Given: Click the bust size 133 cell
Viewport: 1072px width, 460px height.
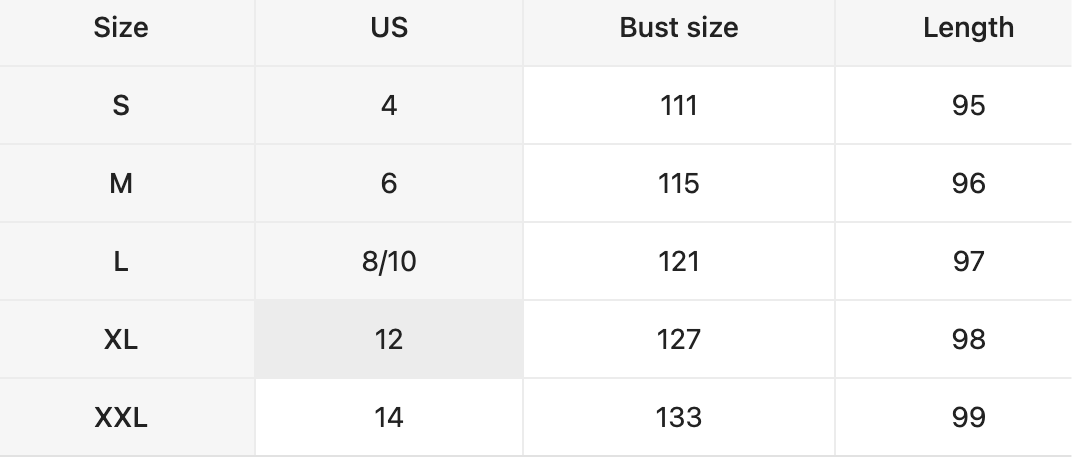Looking at the screenshot, I should [x=679, y=417].
